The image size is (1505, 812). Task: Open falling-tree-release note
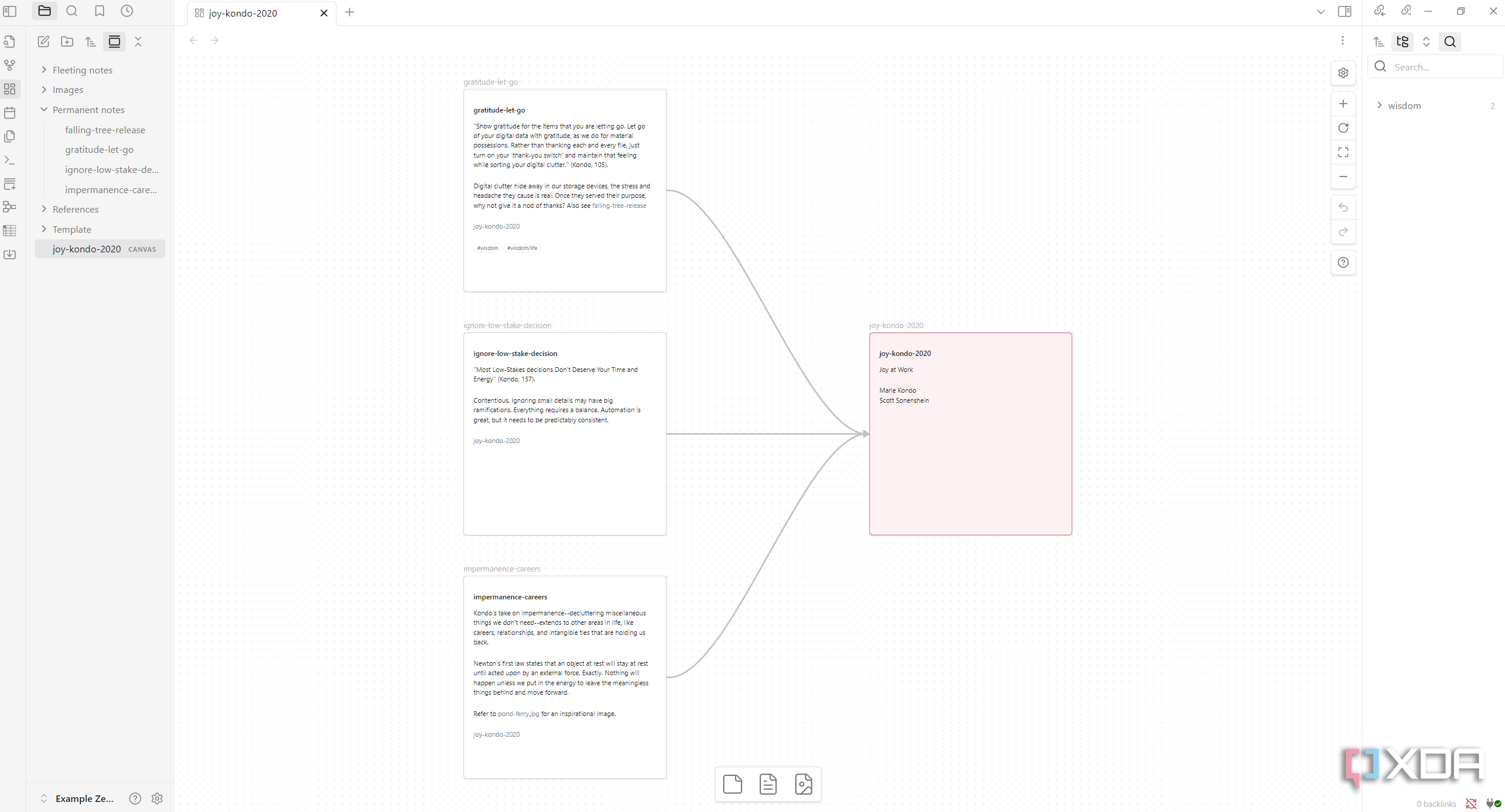point(105,130)
